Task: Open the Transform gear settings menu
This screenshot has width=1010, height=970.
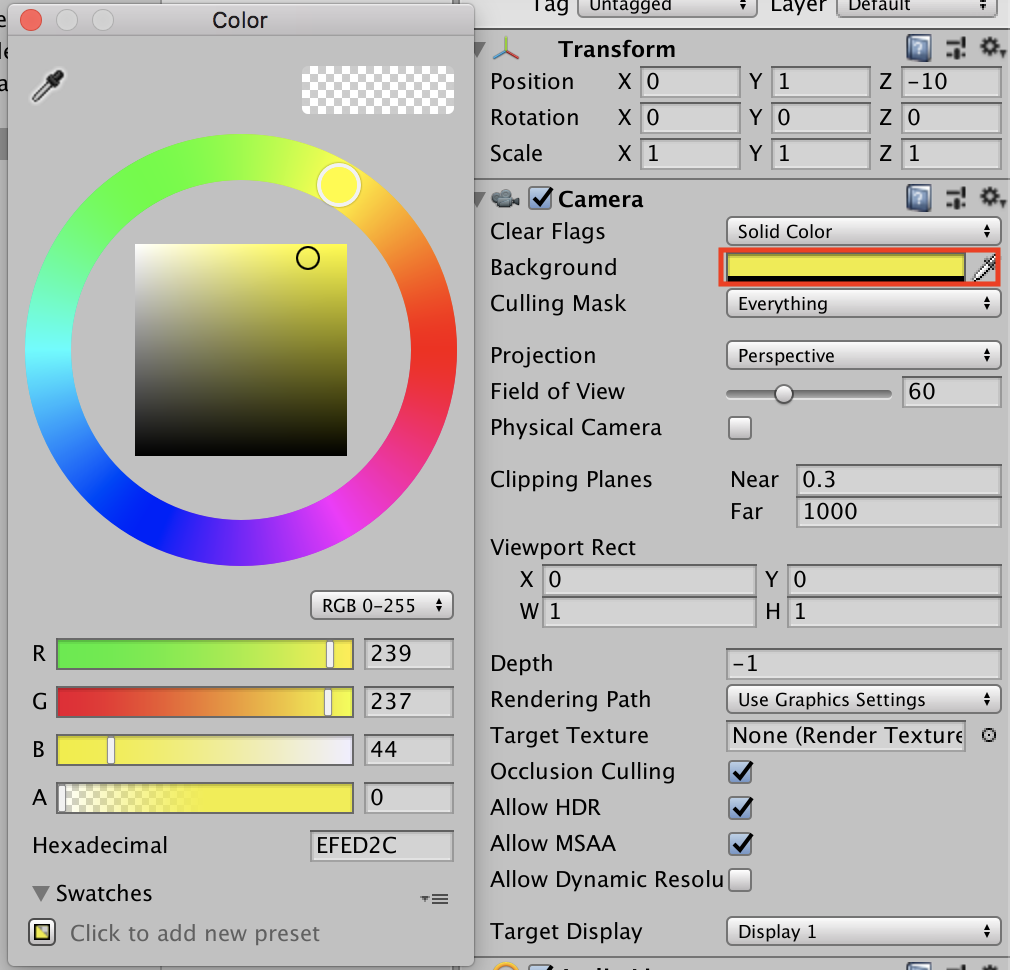Action: click(x=990, y=48)
